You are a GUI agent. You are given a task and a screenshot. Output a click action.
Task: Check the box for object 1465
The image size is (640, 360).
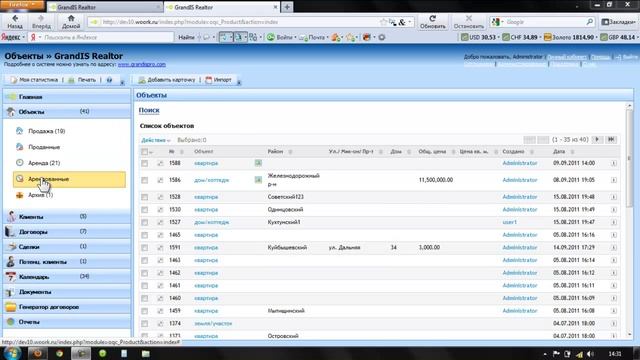pos(144,235)
